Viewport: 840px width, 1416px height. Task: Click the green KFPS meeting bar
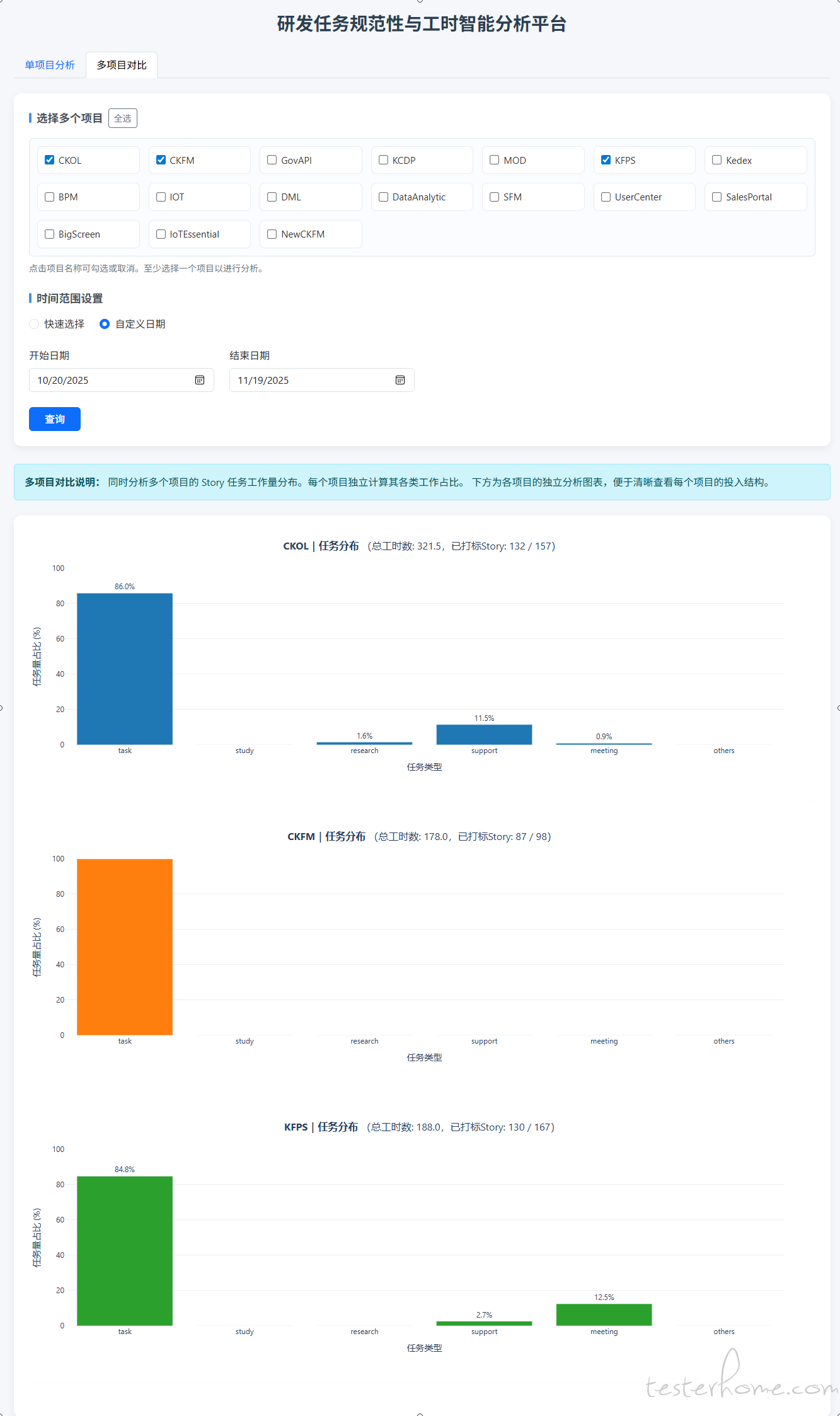(x=604, y=1315)
